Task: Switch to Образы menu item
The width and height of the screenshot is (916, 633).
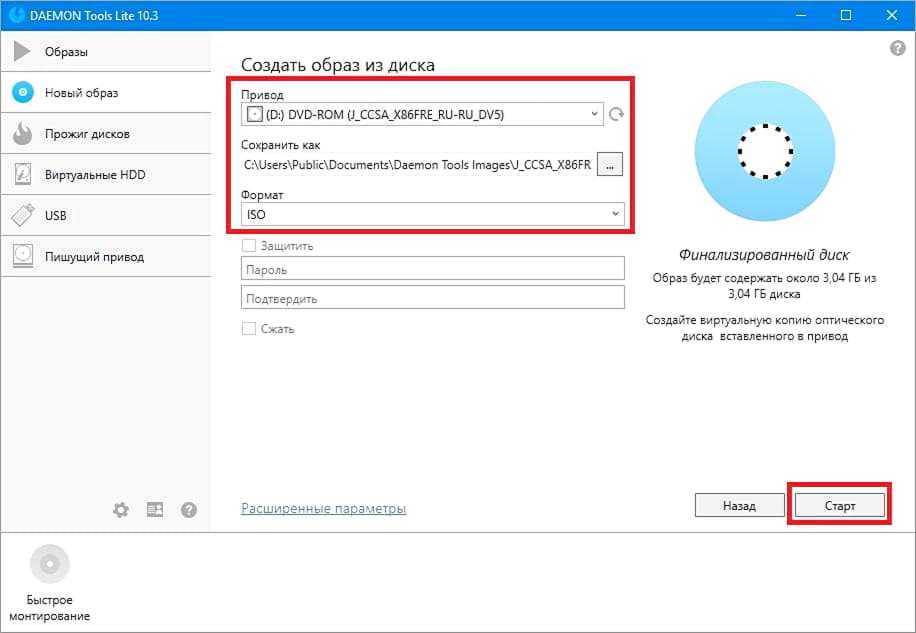Action: click(106, 51)
